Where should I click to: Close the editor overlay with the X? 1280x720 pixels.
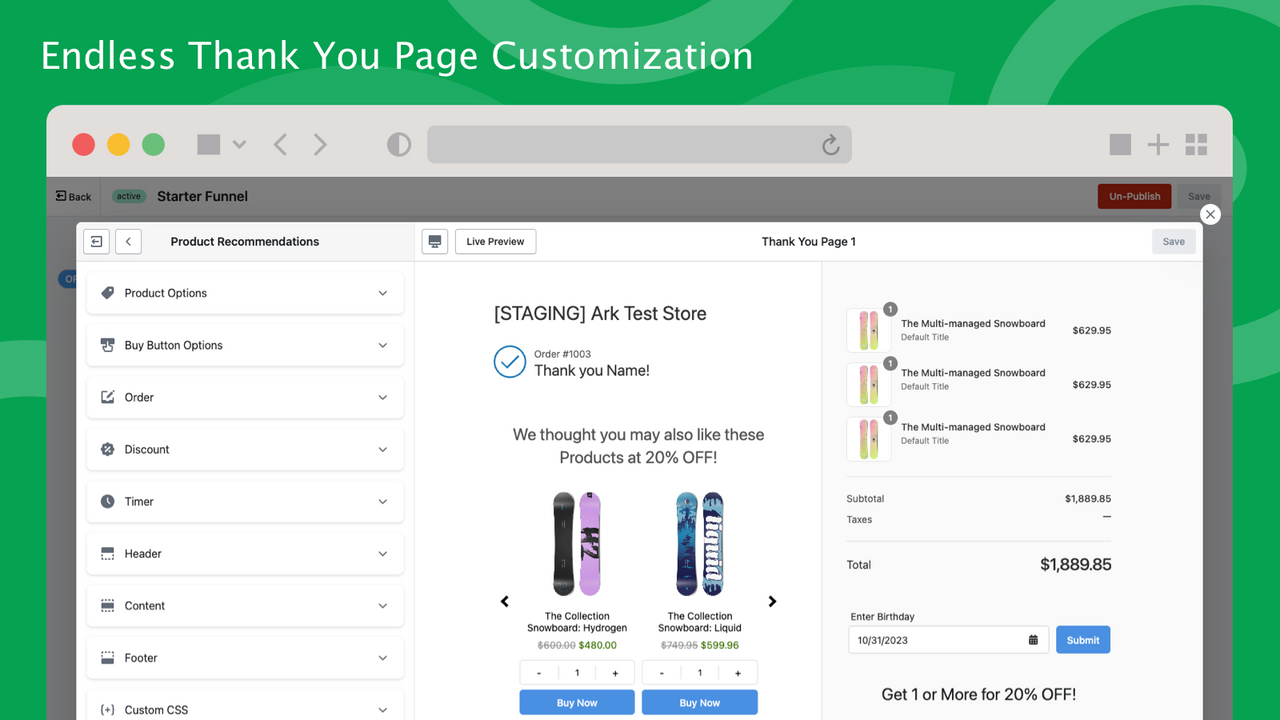point(1210,214)
